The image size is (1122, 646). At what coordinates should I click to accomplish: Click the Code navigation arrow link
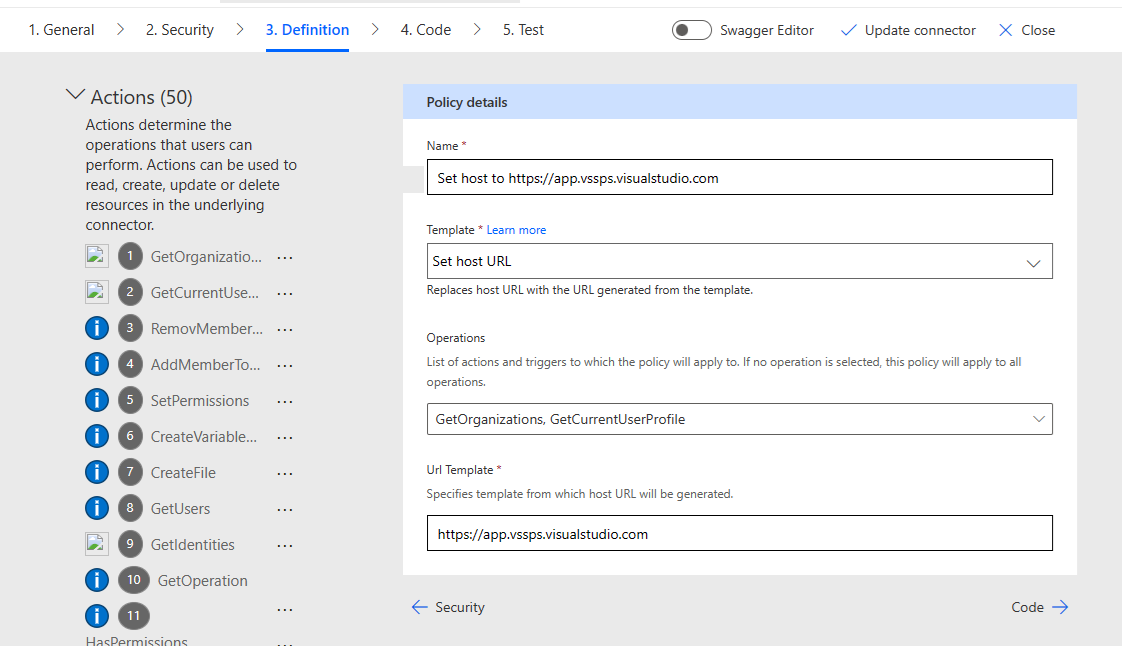1039,607
